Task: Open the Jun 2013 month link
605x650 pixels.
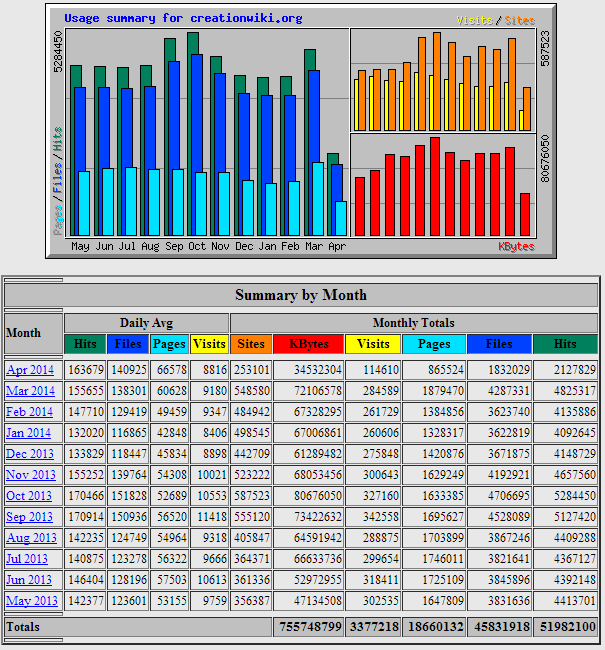Action: click(x=30, y=580)
